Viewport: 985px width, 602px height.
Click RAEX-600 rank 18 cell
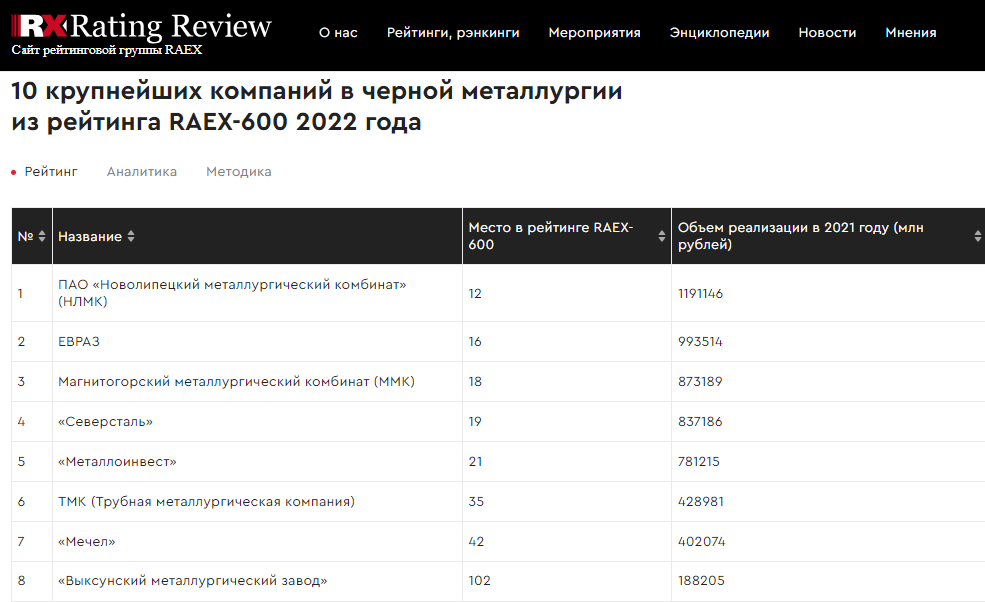pos(567,381)
